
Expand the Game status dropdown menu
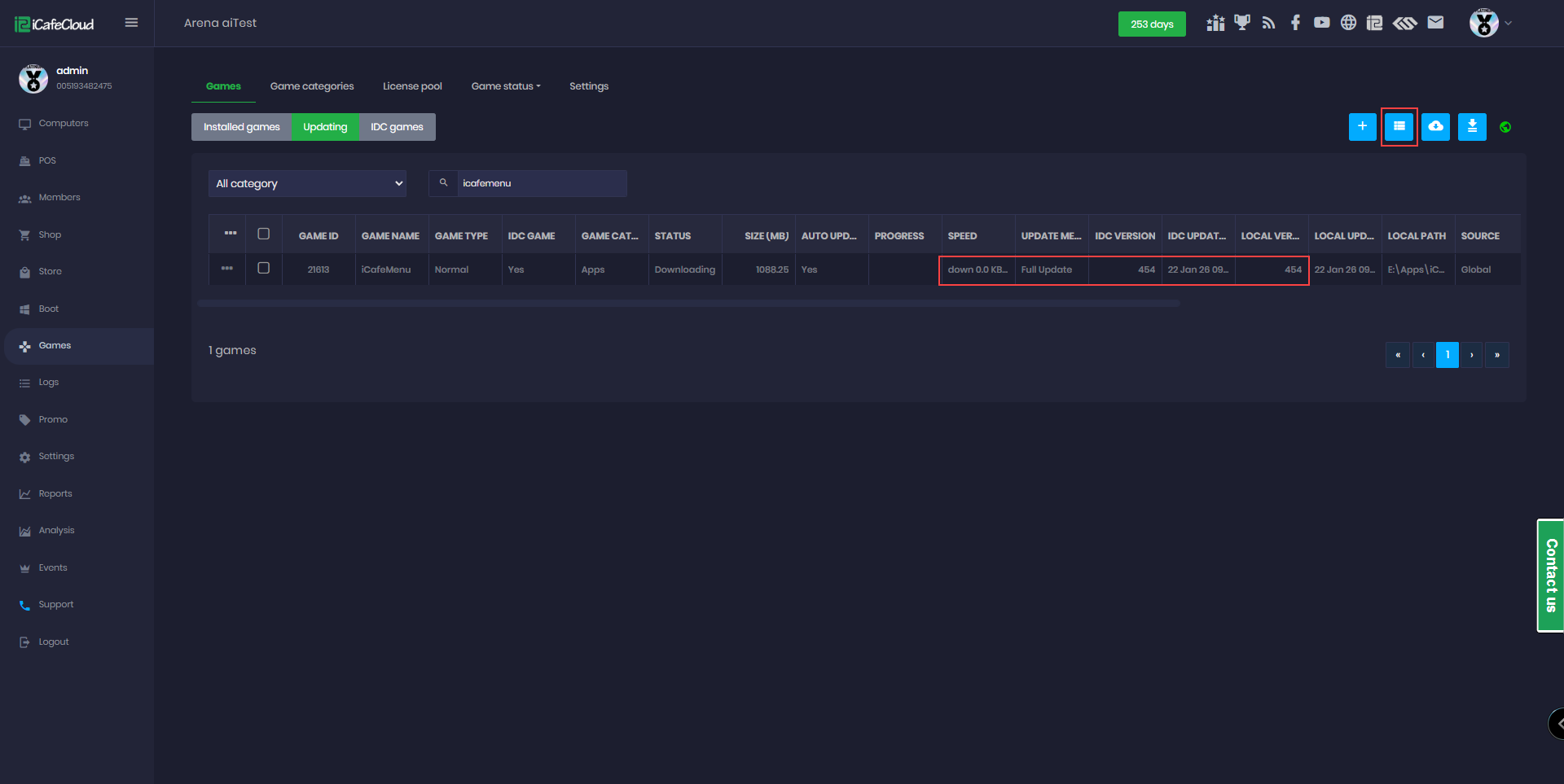(x=505, y=86)
